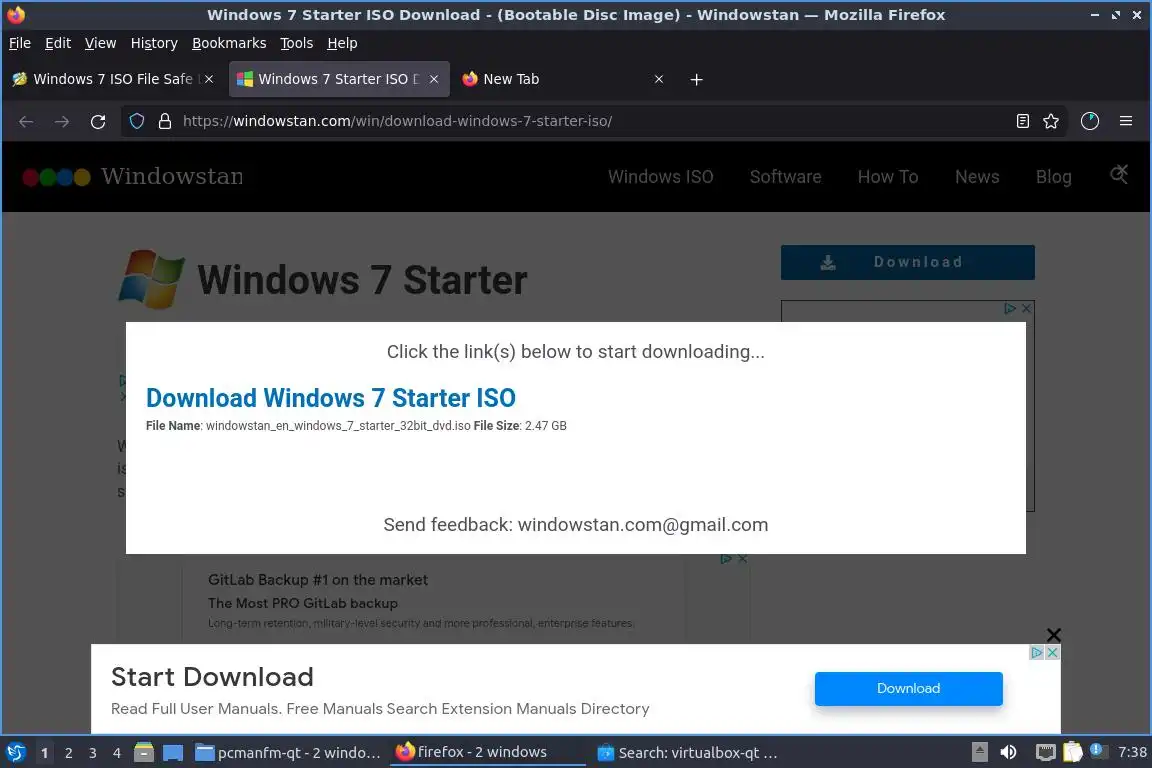This screenshot has width=1152, height=768.
Task: Click the volume speaker tray icon
Action: pyautogui.click(x=1008, y=752)
